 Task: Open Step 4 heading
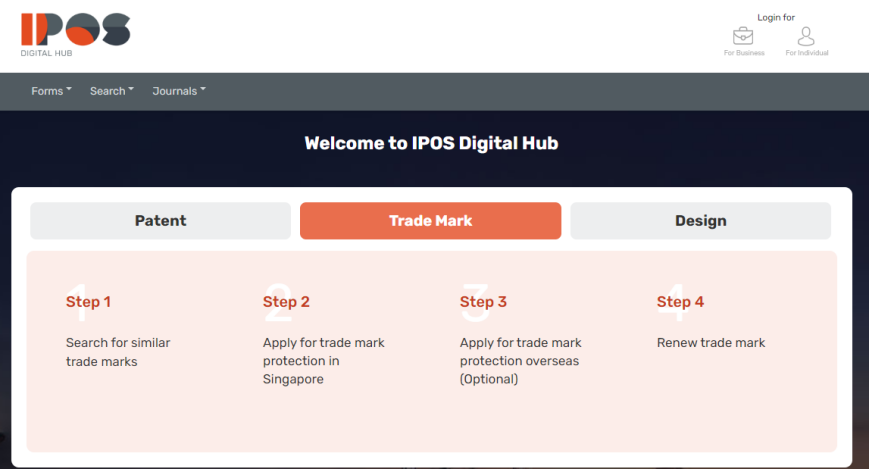[680, 302]
